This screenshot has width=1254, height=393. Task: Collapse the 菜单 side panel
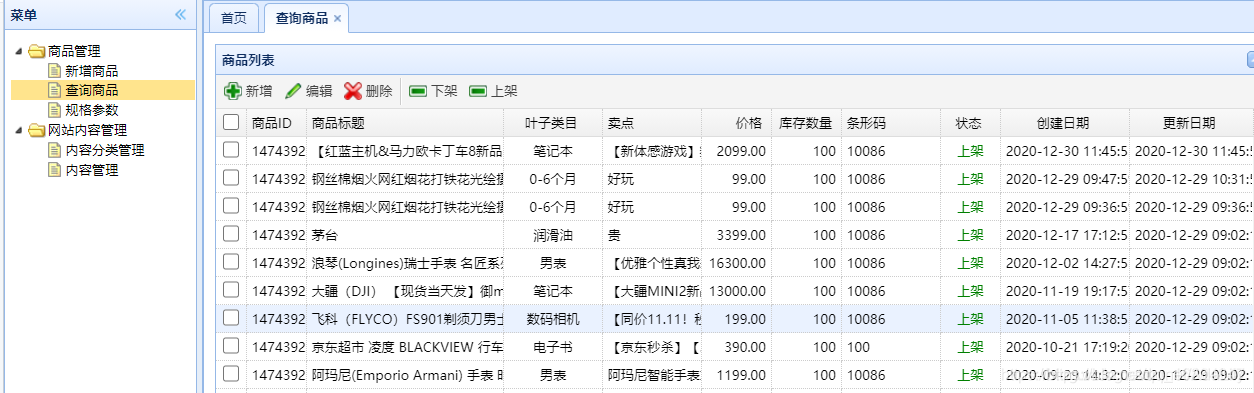click(x=180, y=14)
